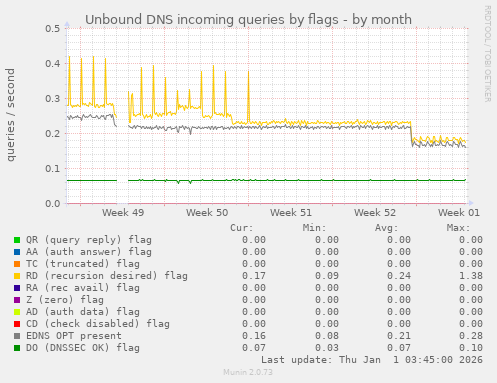
Task: Click the 'Cur:' column header
Action: [x=242, y=228]
